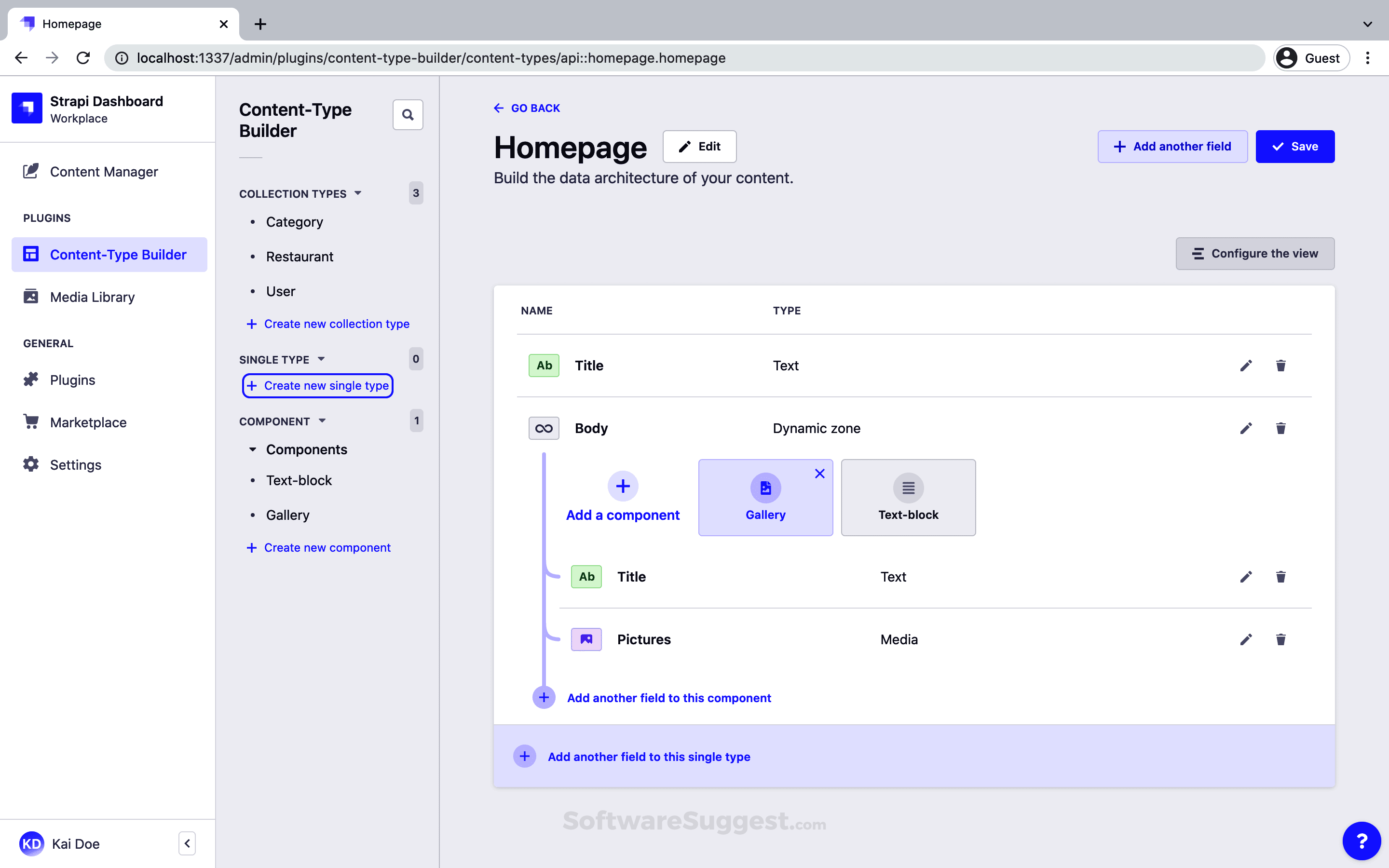Collapse the Single Type section
1389x868 pixels.
(321, 359)
